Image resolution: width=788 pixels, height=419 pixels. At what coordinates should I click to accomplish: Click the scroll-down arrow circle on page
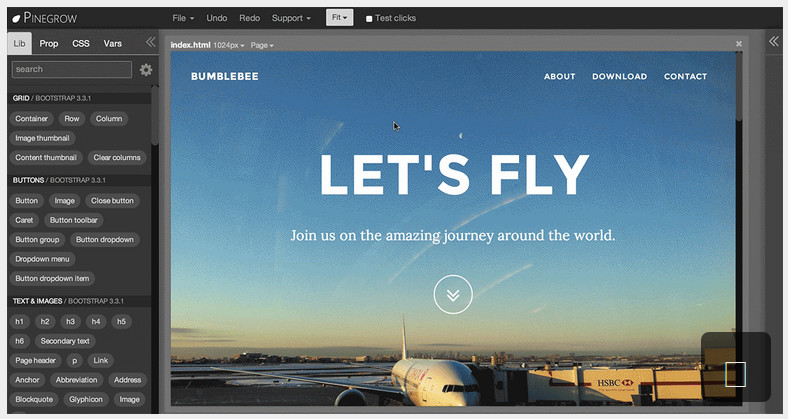(453, 294)
